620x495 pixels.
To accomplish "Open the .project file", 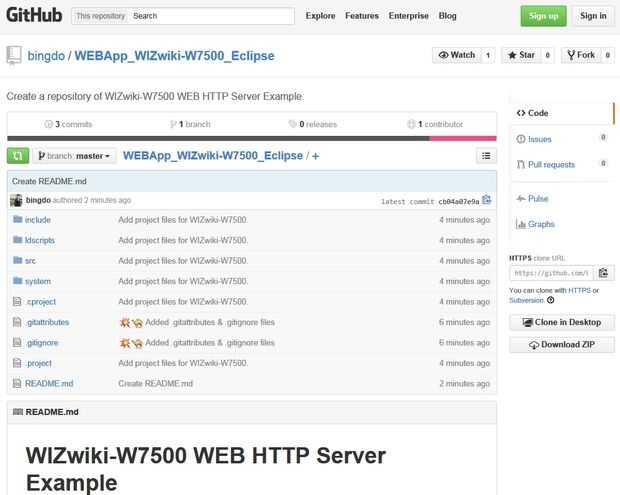I will point(39,363).
